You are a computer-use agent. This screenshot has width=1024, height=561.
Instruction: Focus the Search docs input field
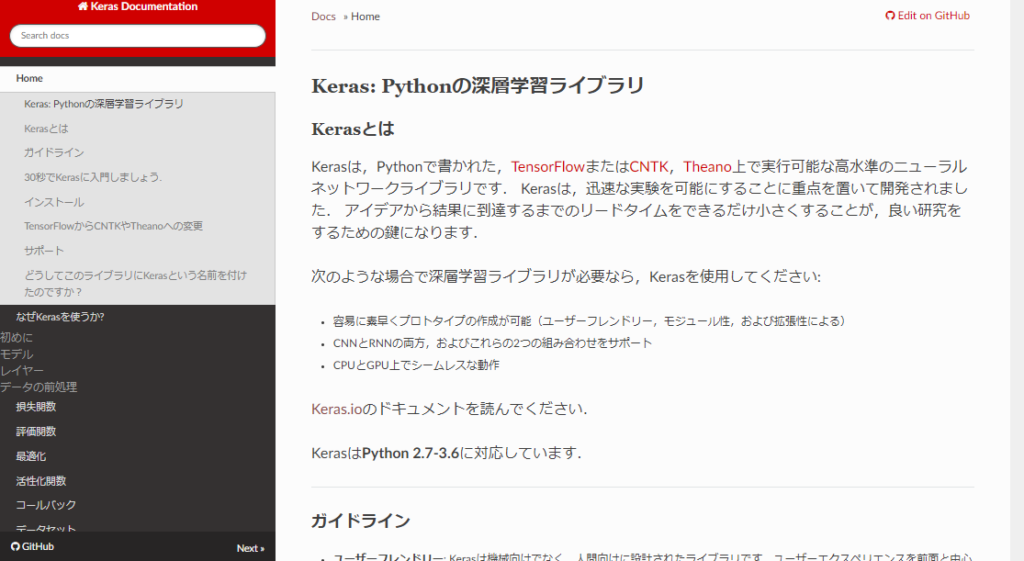click(x=138, y=36)
